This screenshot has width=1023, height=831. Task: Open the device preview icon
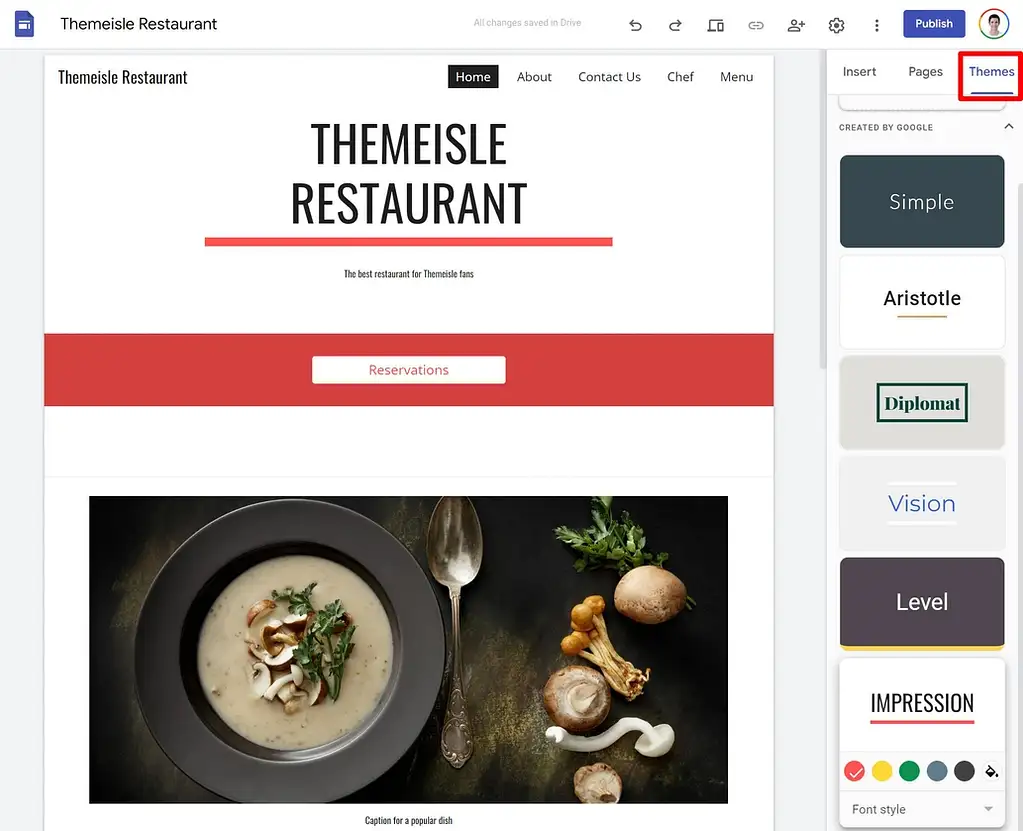pyautogui.click(x=716, y=25)
